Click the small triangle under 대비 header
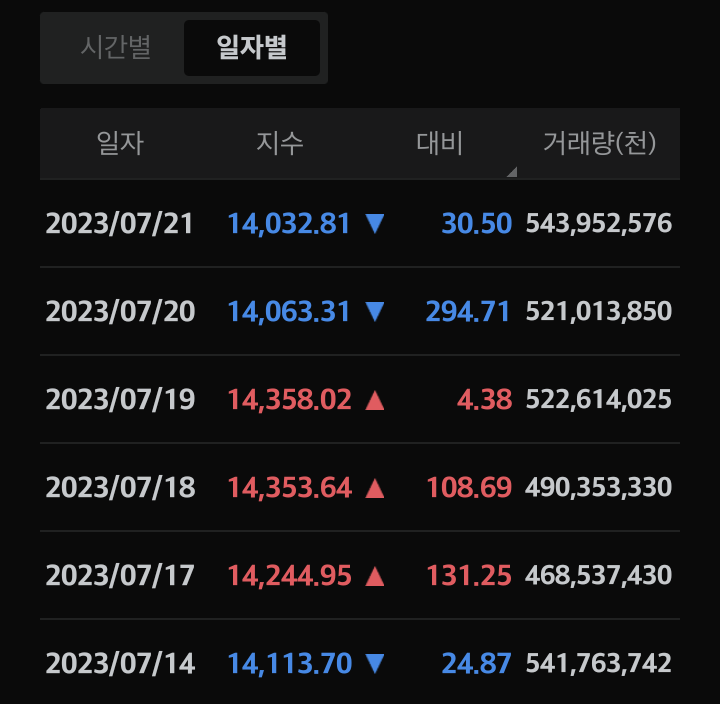720x704 pixels. pos(512,172)
